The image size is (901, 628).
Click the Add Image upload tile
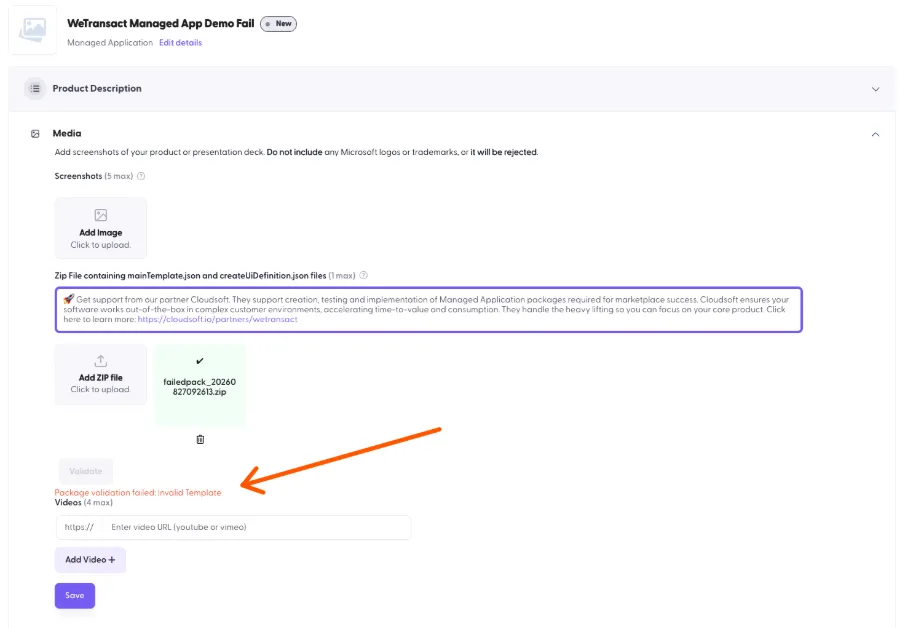coord(101,229)
